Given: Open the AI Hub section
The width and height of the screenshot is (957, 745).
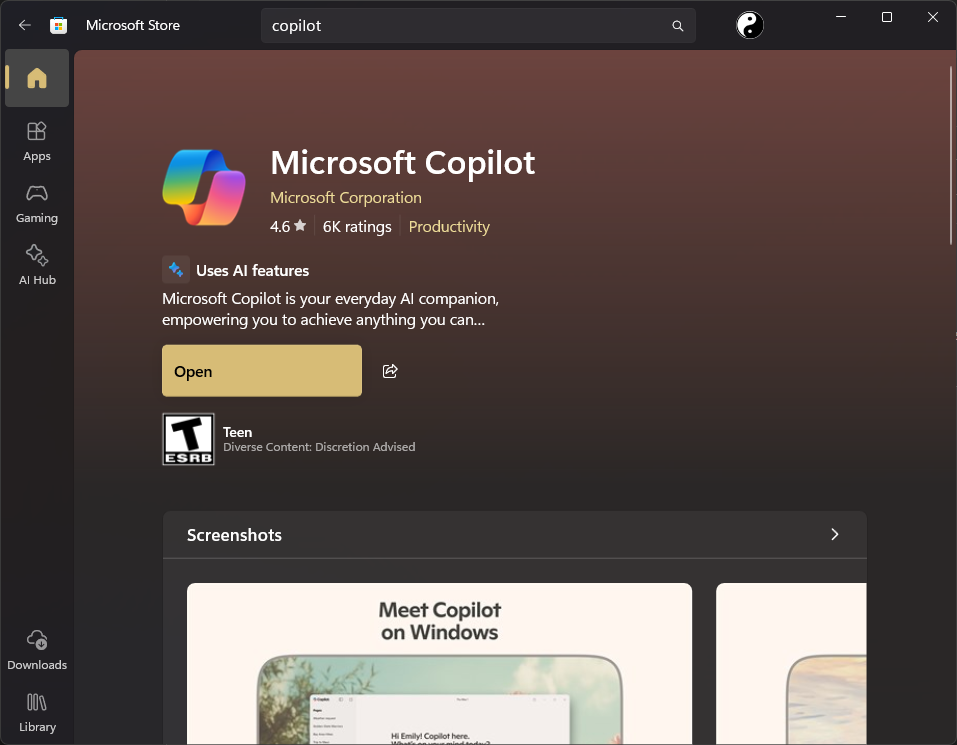Looking at the screenshot, I should pyautogui.click(x=37, y=265).
